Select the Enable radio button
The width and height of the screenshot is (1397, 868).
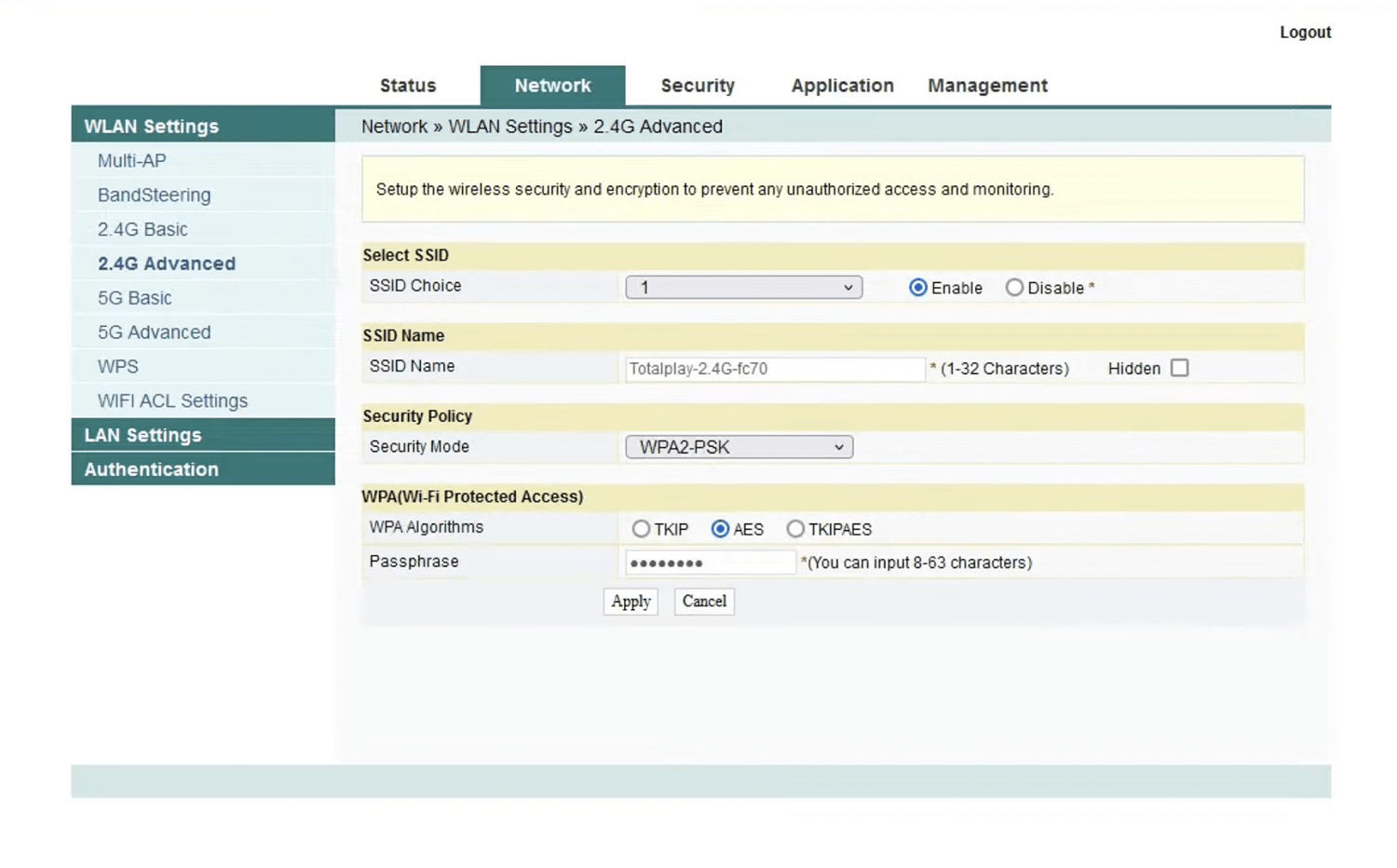click(918, 288)
